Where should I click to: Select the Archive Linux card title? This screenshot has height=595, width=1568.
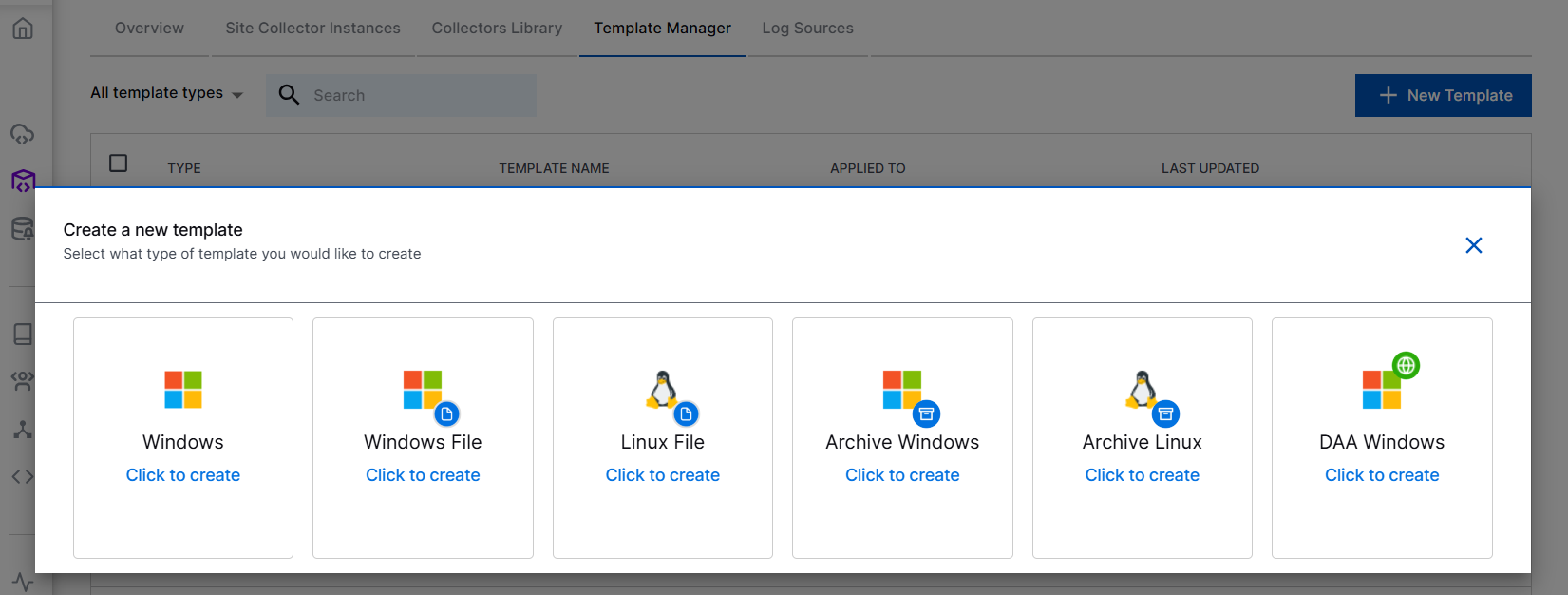point(1143,442)
